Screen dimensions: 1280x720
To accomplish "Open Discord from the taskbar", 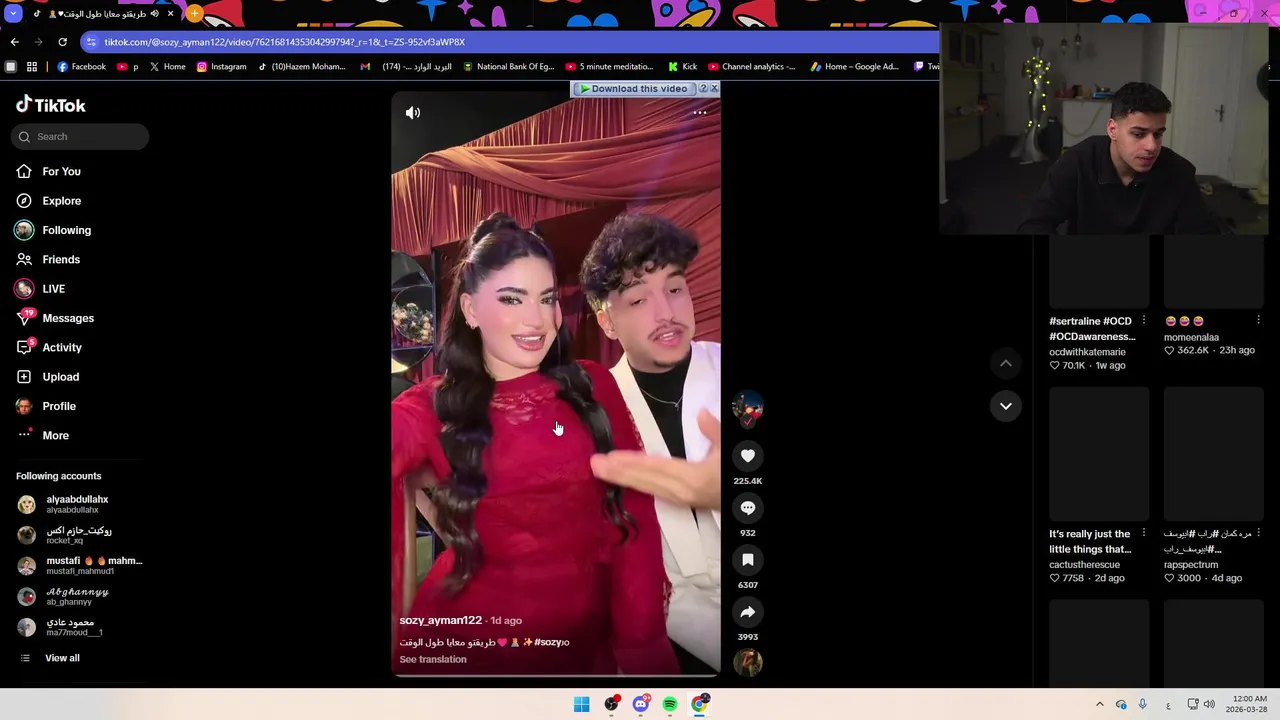I will pos(640,704).
